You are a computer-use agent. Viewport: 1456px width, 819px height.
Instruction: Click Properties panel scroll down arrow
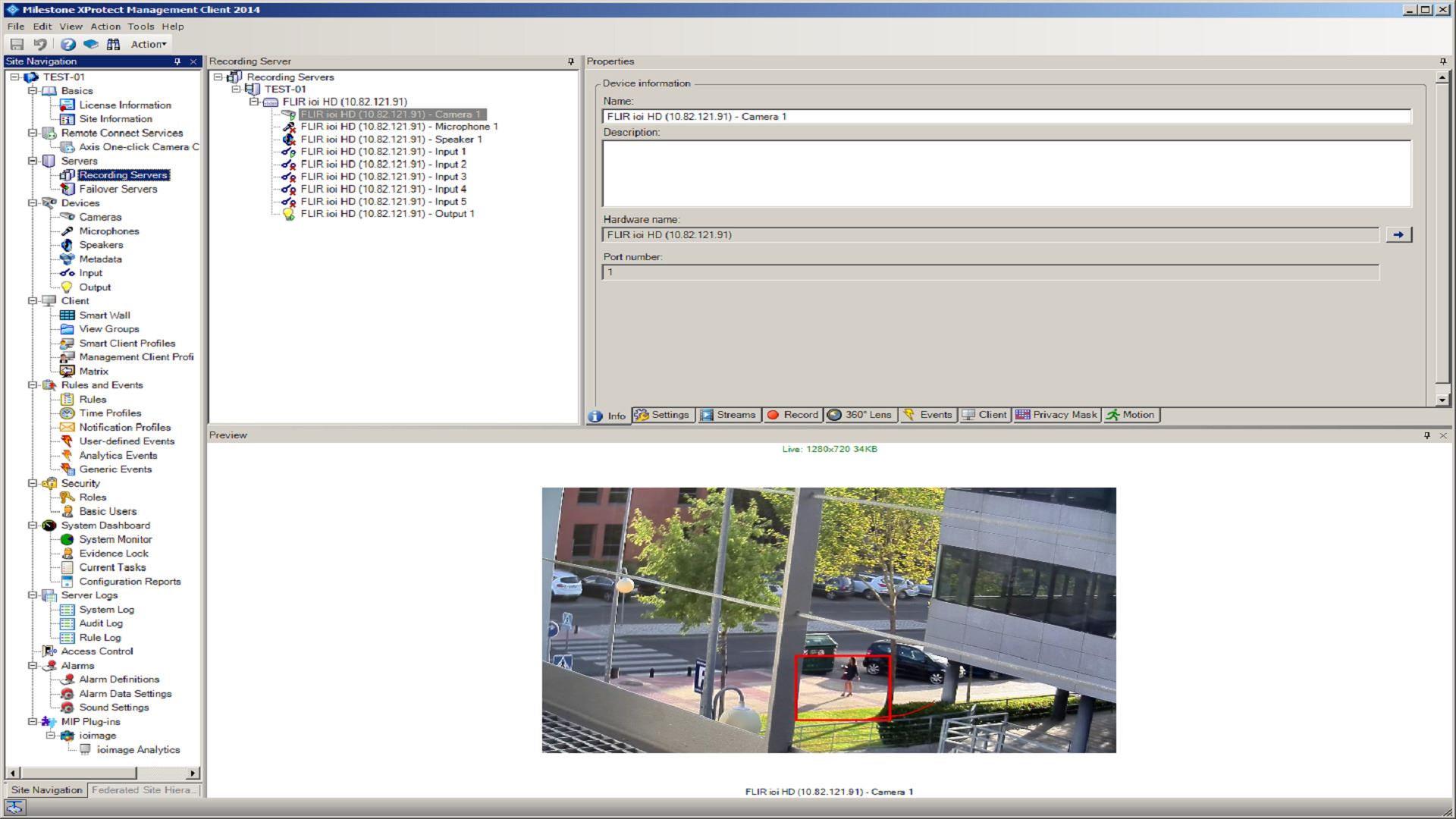(x=1442, y=400)
